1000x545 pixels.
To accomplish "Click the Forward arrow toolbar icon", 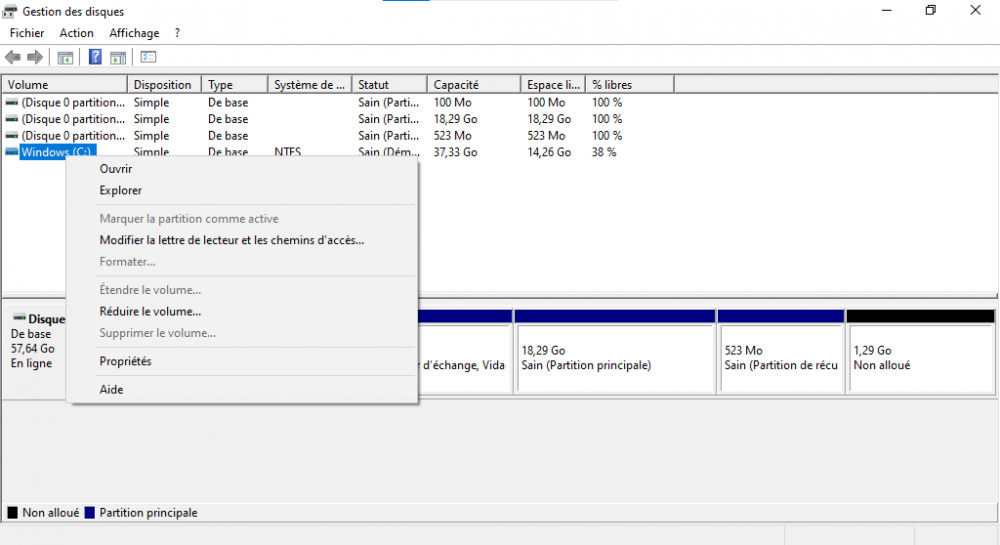I will [35, 57].
